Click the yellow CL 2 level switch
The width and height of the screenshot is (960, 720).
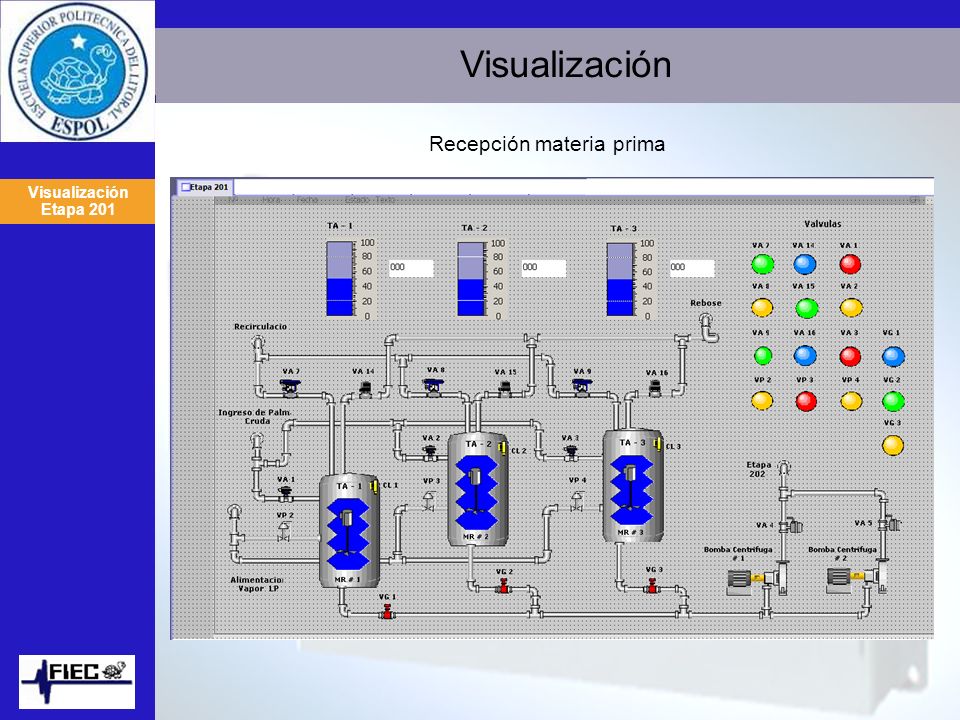pyautogui.click(x=501, y=449)
